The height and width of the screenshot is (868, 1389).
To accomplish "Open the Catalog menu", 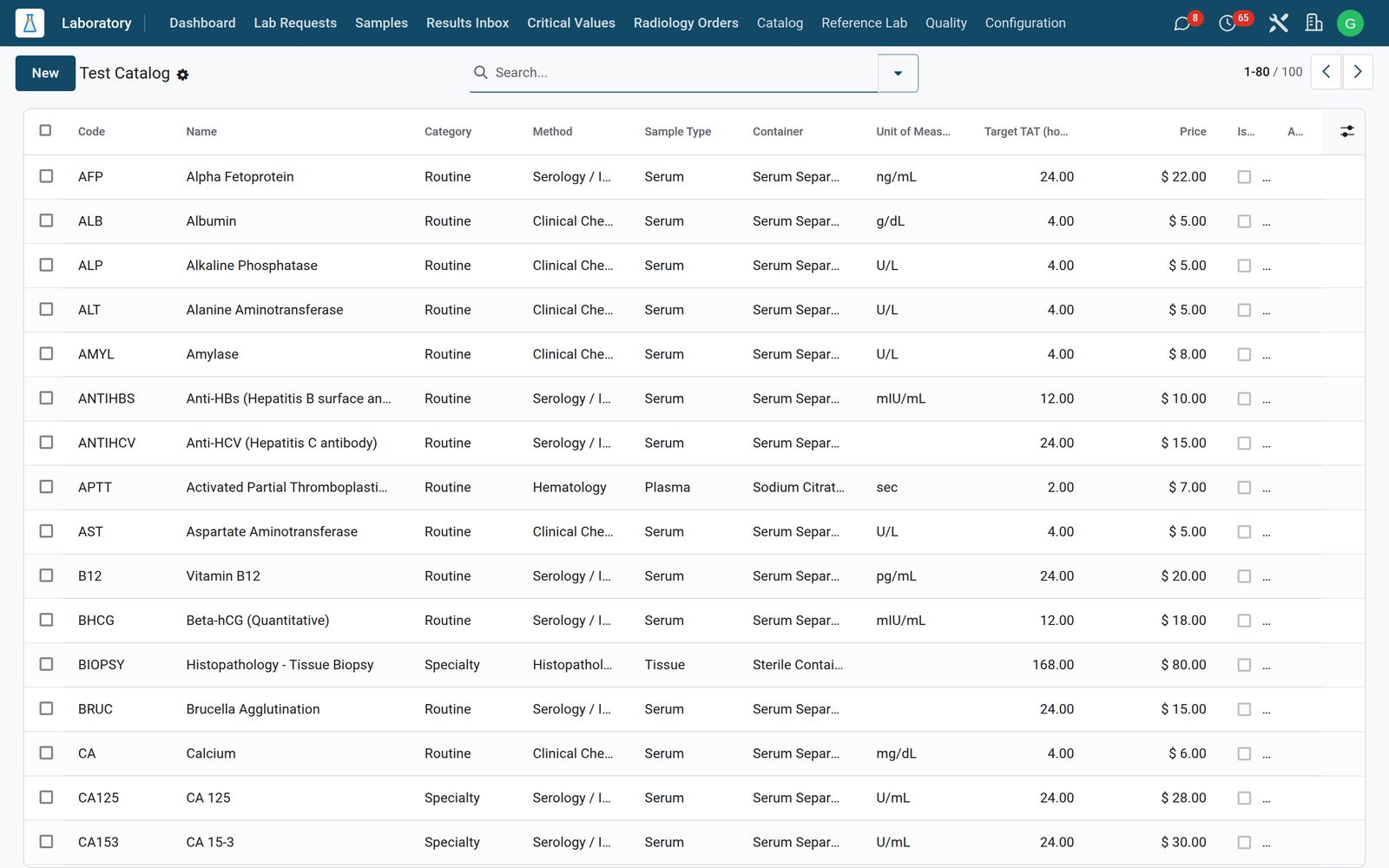I will pos(780,23).
